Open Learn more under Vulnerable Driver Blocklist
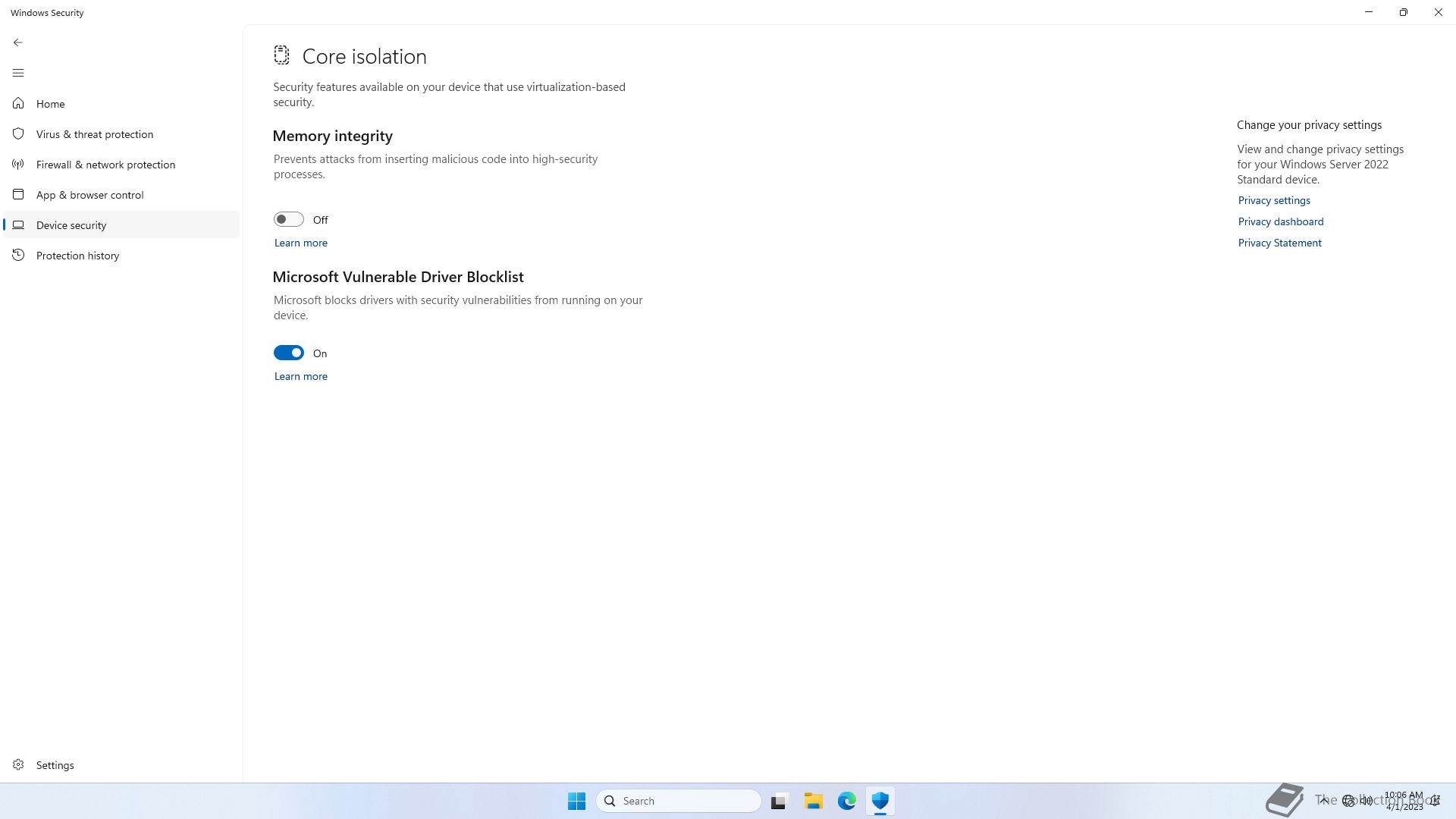This screenshot has height=819, width=1456. tap(301, 376)
